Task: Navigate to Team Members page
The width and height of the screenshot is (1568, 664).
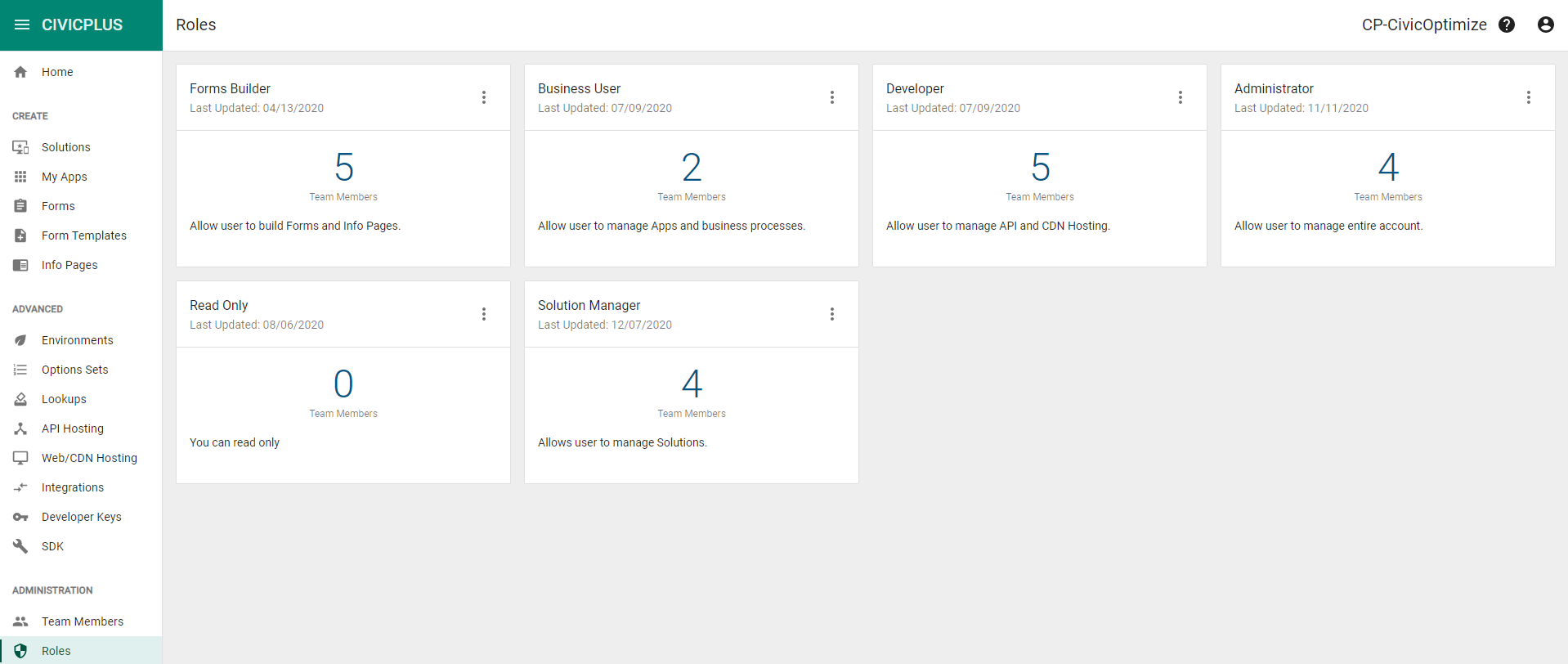Action: pos(81,621)
